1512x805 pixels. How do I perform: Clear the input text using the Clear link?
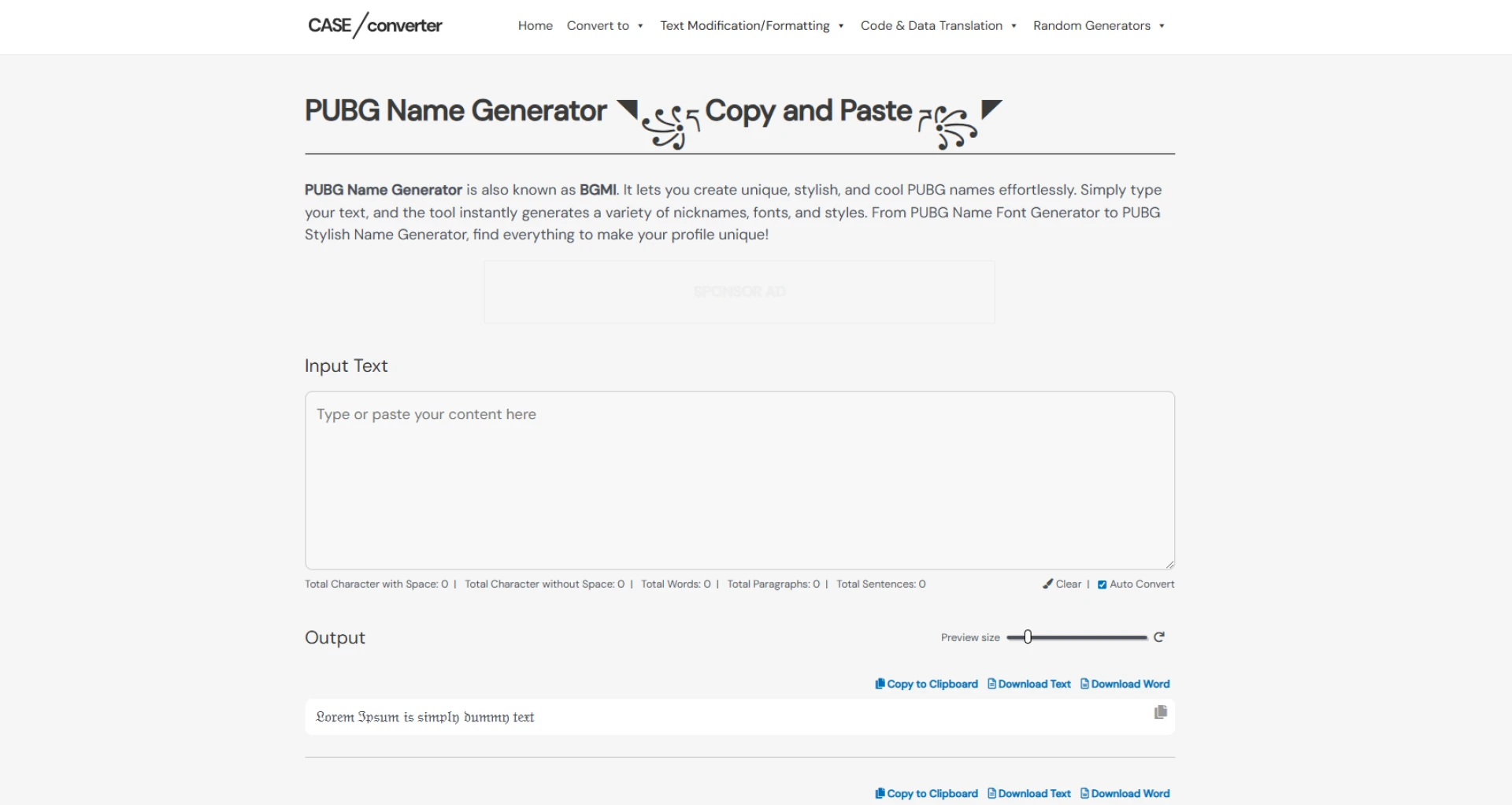click(1067, 584)
